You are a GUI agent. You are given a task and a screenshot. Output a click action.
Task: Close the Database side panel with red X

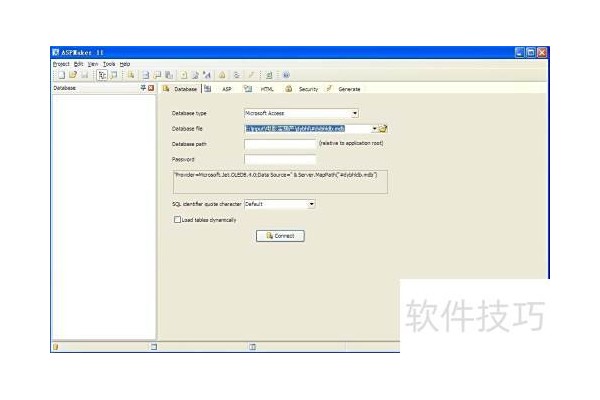click(151, 88)
